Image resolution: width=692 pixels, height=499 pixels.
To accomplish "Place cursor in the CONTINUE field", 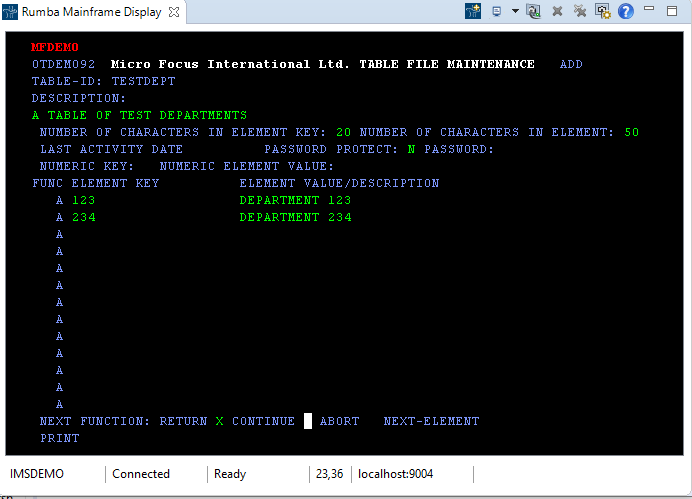I will [x=308, y=421].
